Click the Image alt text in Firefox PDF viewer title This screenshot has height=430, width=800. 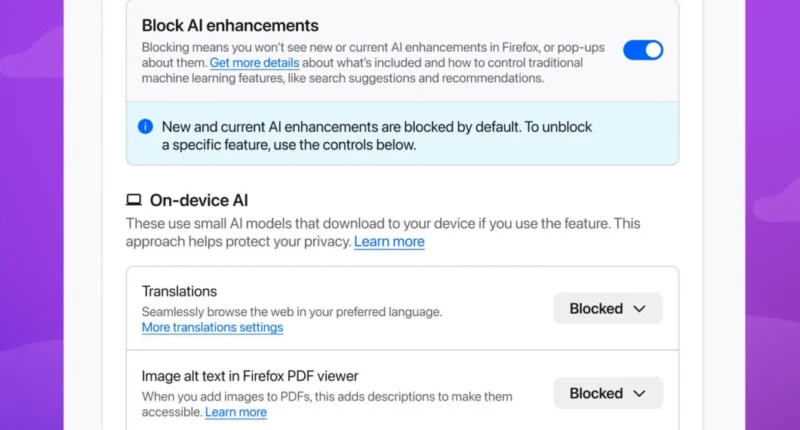(250, 376)
